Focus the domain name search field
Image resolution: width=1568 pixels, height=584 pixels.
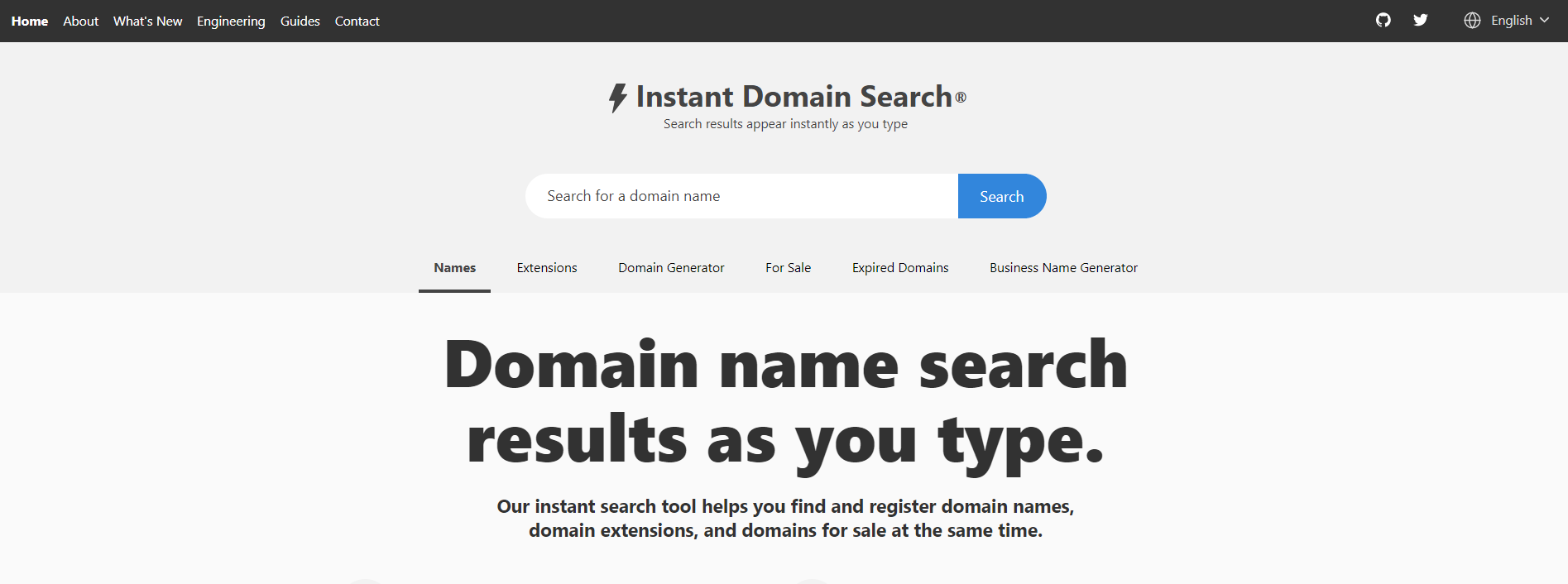(741, 196)
